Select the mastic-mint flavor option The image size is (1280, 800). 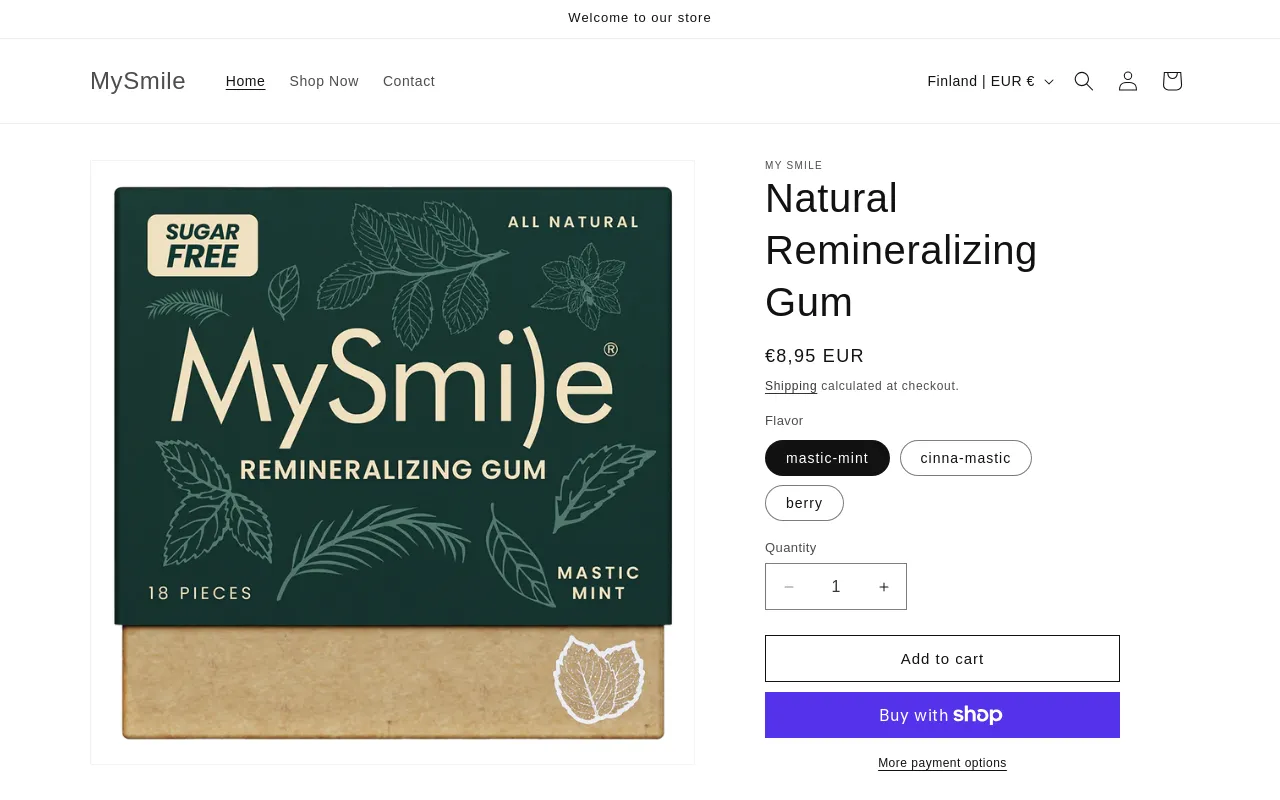pos(827,458)
